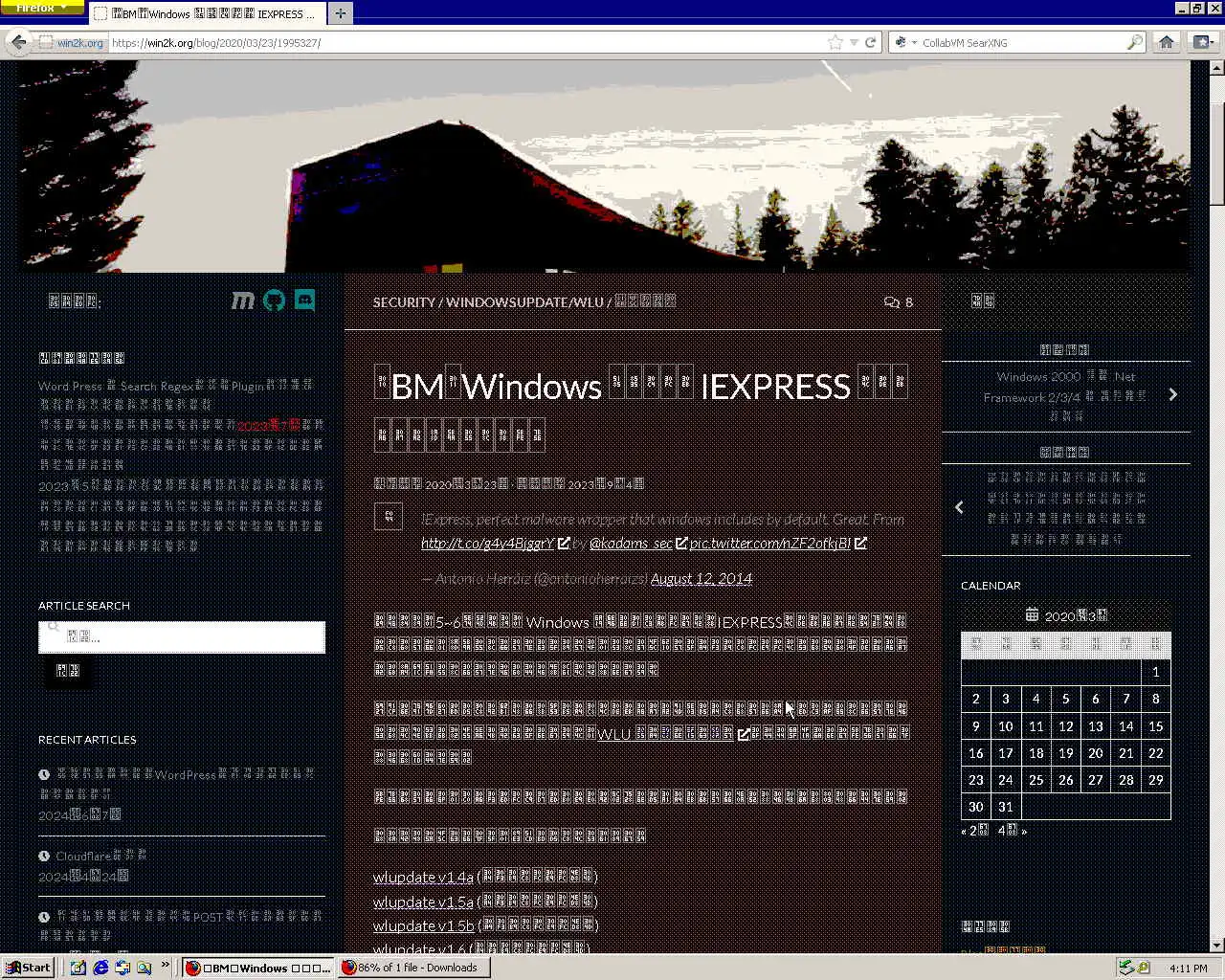
Task: Open the Discord icon in sidebar header
Action: (304, 301)
